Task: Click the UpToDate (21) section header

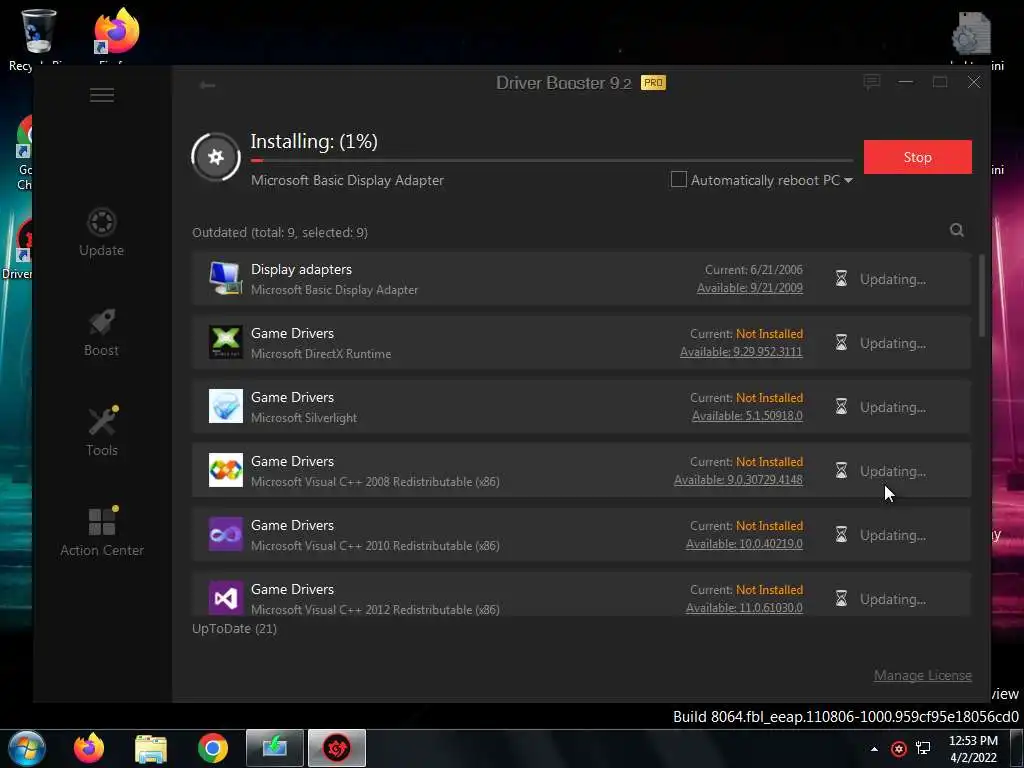Action: coord(234,628)
